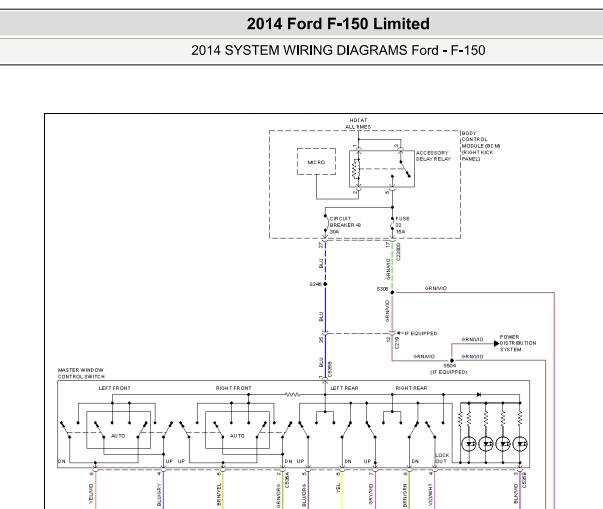This screenshot has height=509, width=603.
Task: Click connector label "C2280G"
Action: coord(398,252)
